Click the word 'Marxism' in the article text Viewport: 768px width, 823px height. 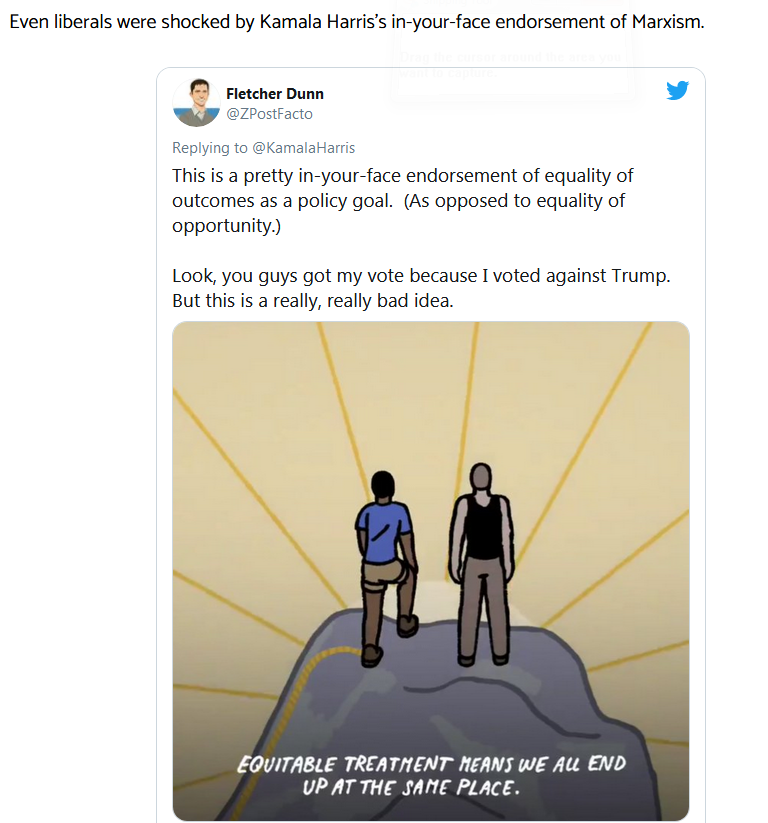coord(667,21)
